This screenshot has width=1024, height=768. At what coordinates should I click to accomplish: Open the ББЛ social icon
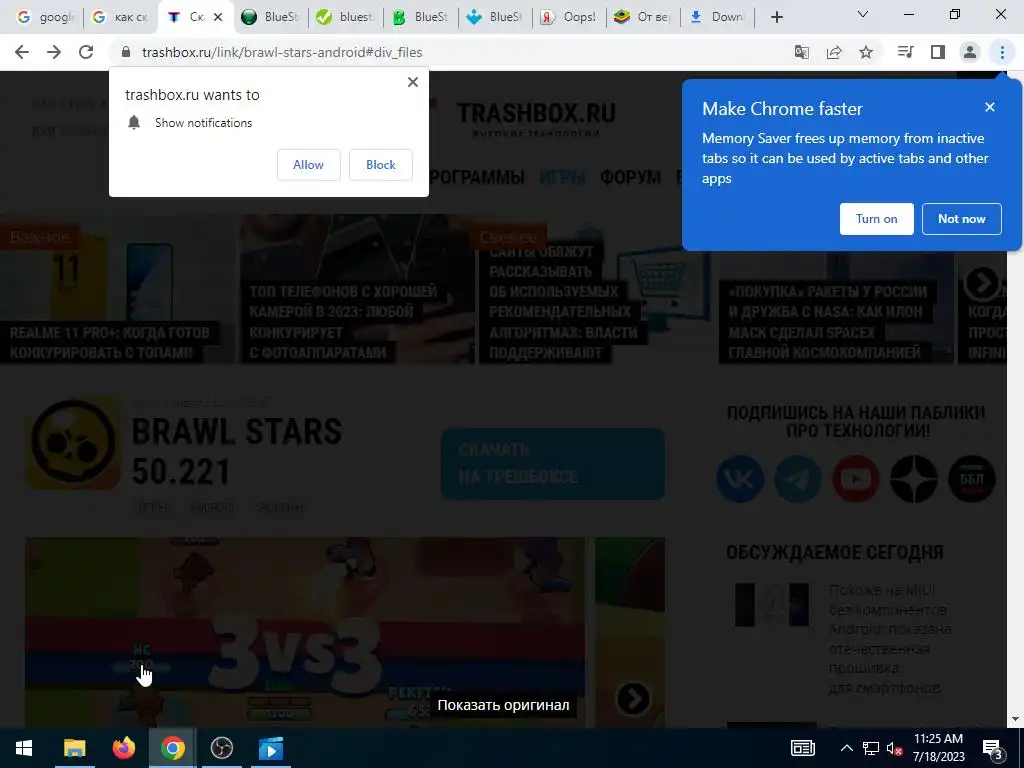(972, 479)
